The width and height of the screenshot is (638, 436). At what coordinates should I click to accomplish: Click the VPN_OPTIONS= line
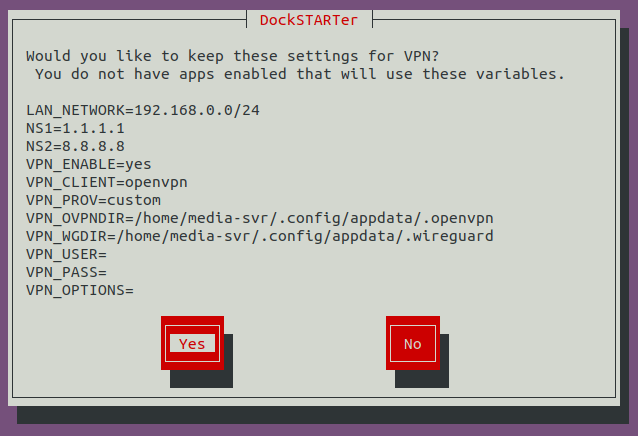coord(80,290)
